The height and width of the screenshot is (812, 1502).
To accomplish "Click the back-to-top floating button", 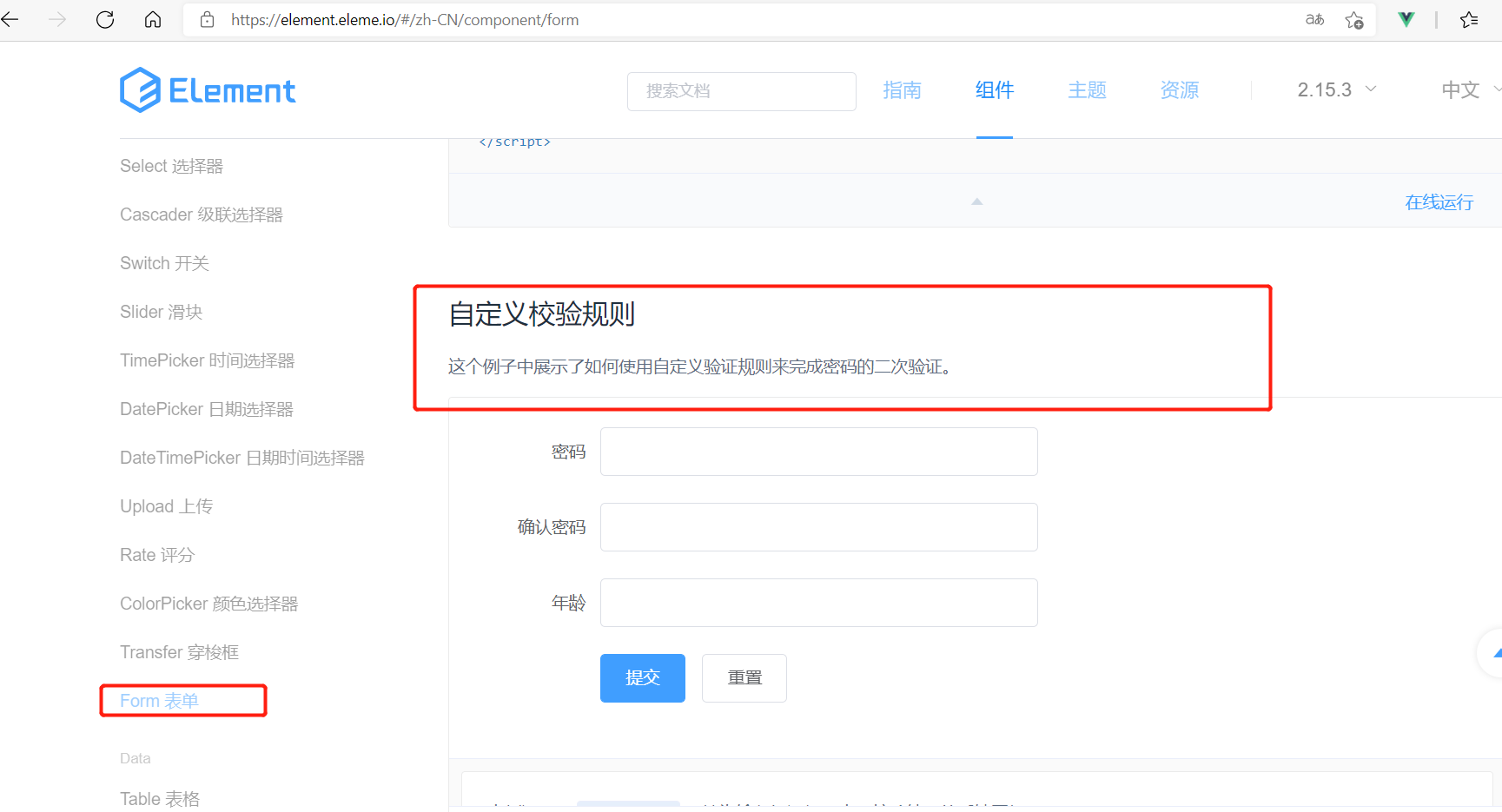I will [1491, 653].
